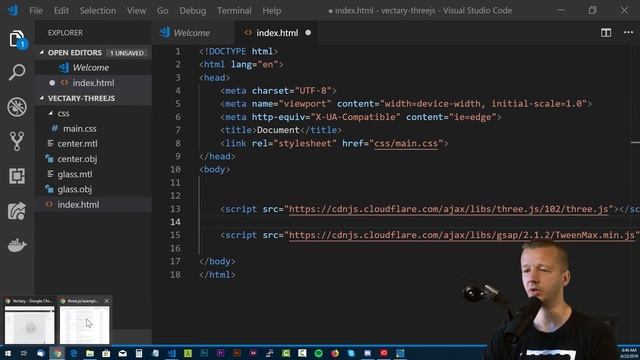Click the line number 11 in the gutter

tap(176, 182)
